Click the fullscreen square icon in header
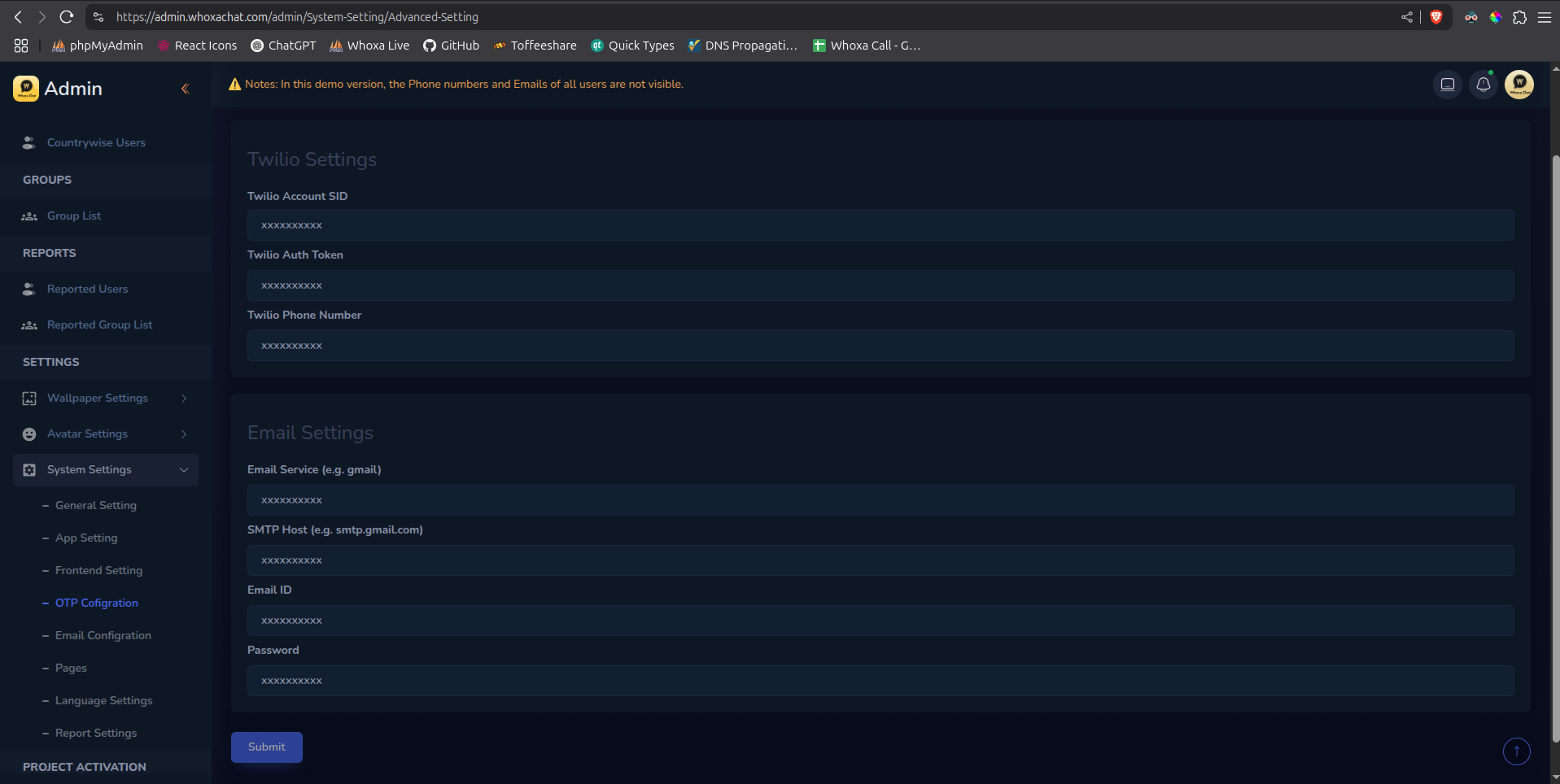The image size is (1560, 784). [1447, 84]
